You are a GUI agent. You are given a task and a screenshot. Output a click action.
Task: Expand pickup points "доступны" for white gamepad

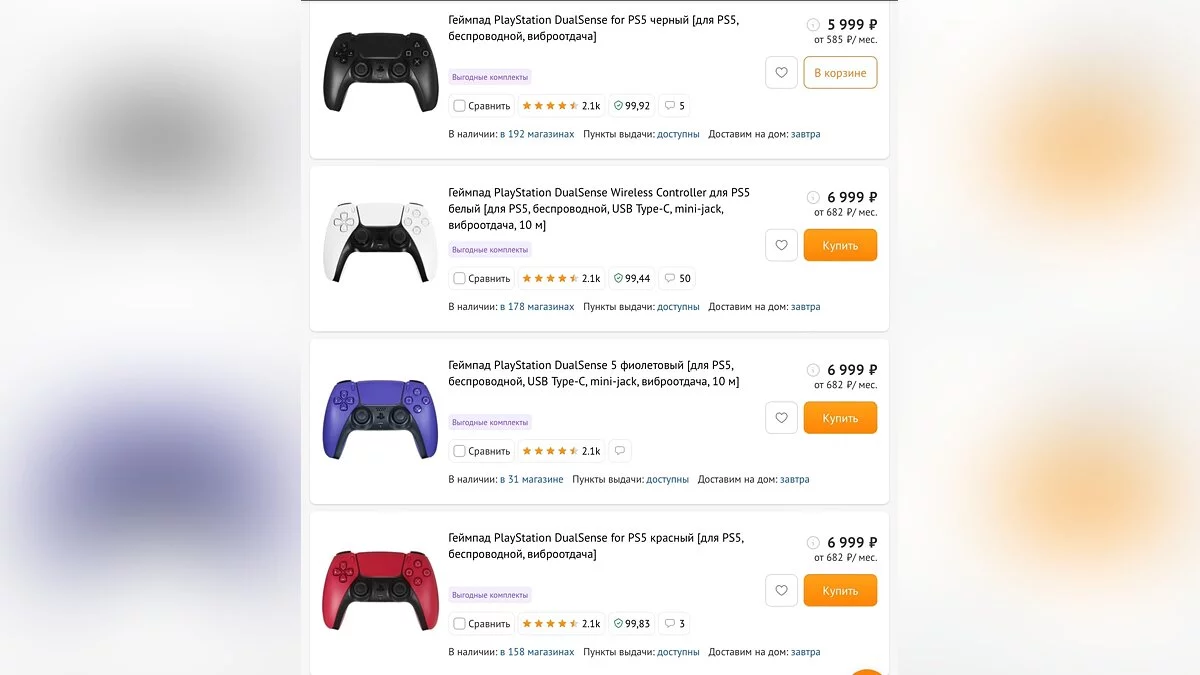pyautogui.click(x=678, y=307)
